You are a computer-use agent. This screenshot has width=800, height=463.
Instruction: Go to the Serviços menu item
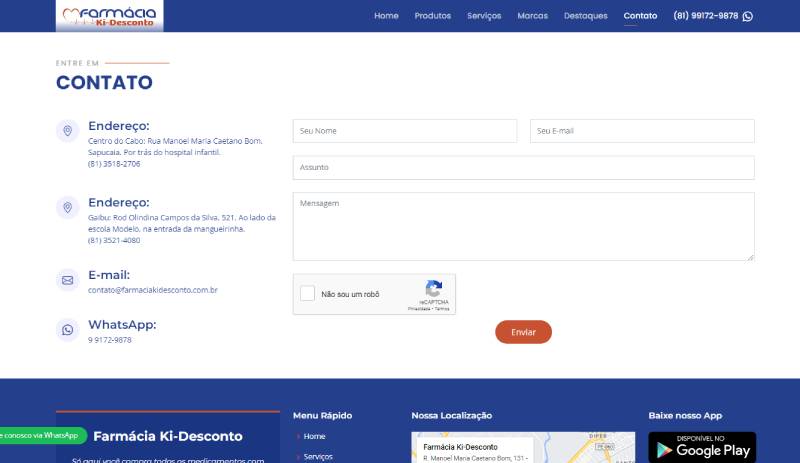click(484, 16)
